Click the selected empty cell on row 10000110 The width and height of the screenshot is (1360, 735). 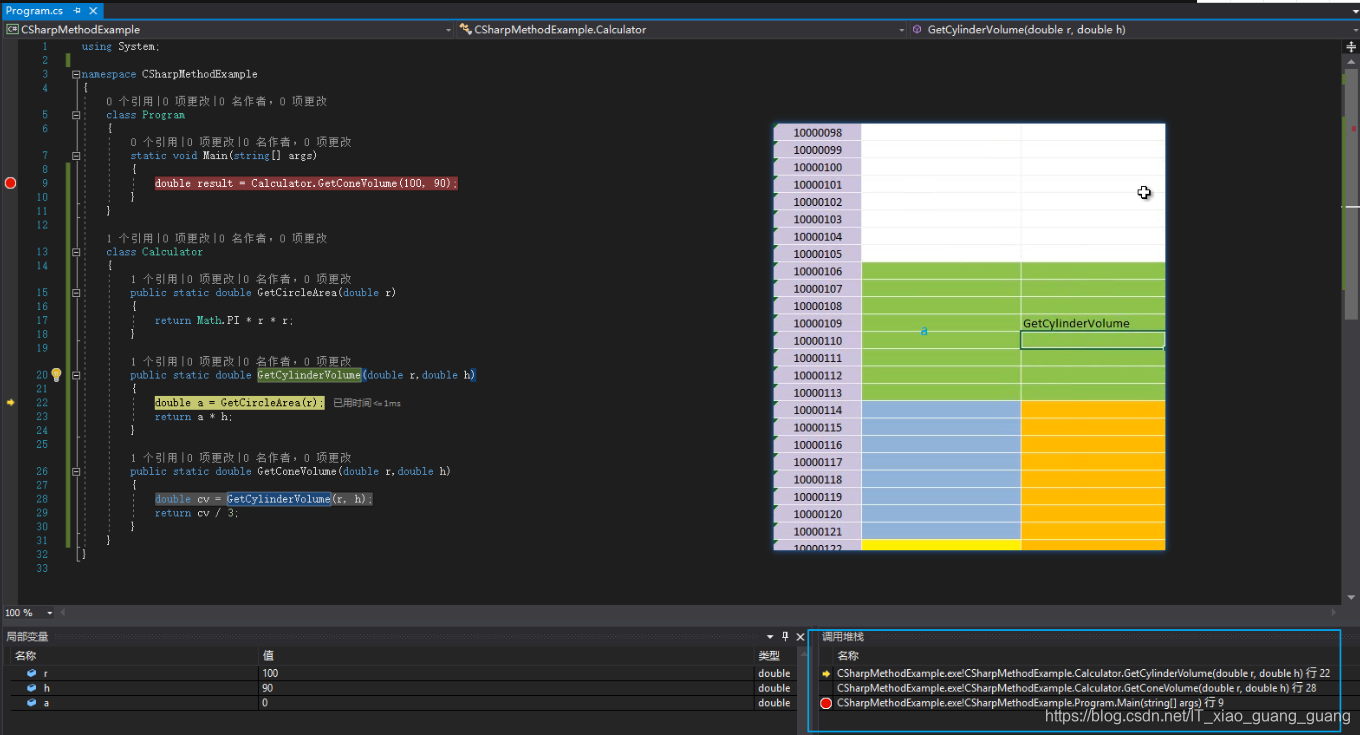click(x=1093, y=341)
